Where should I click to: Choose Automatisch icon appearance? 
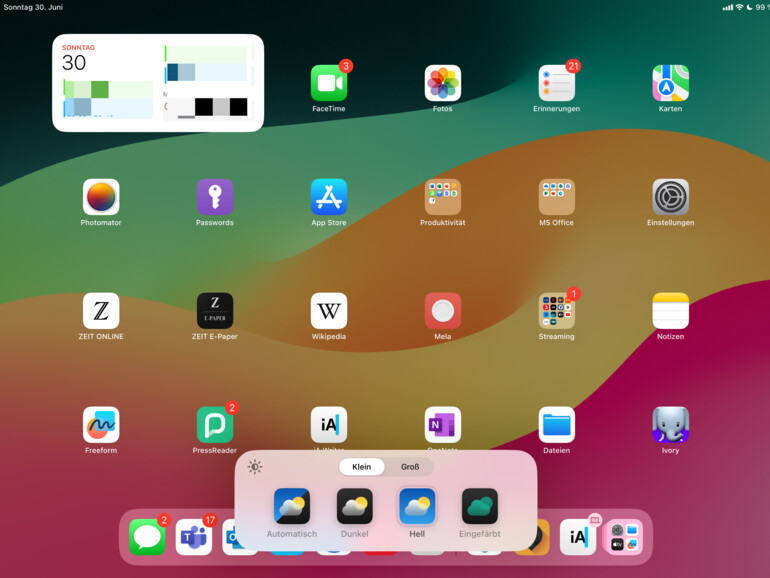tap(292, 513)
